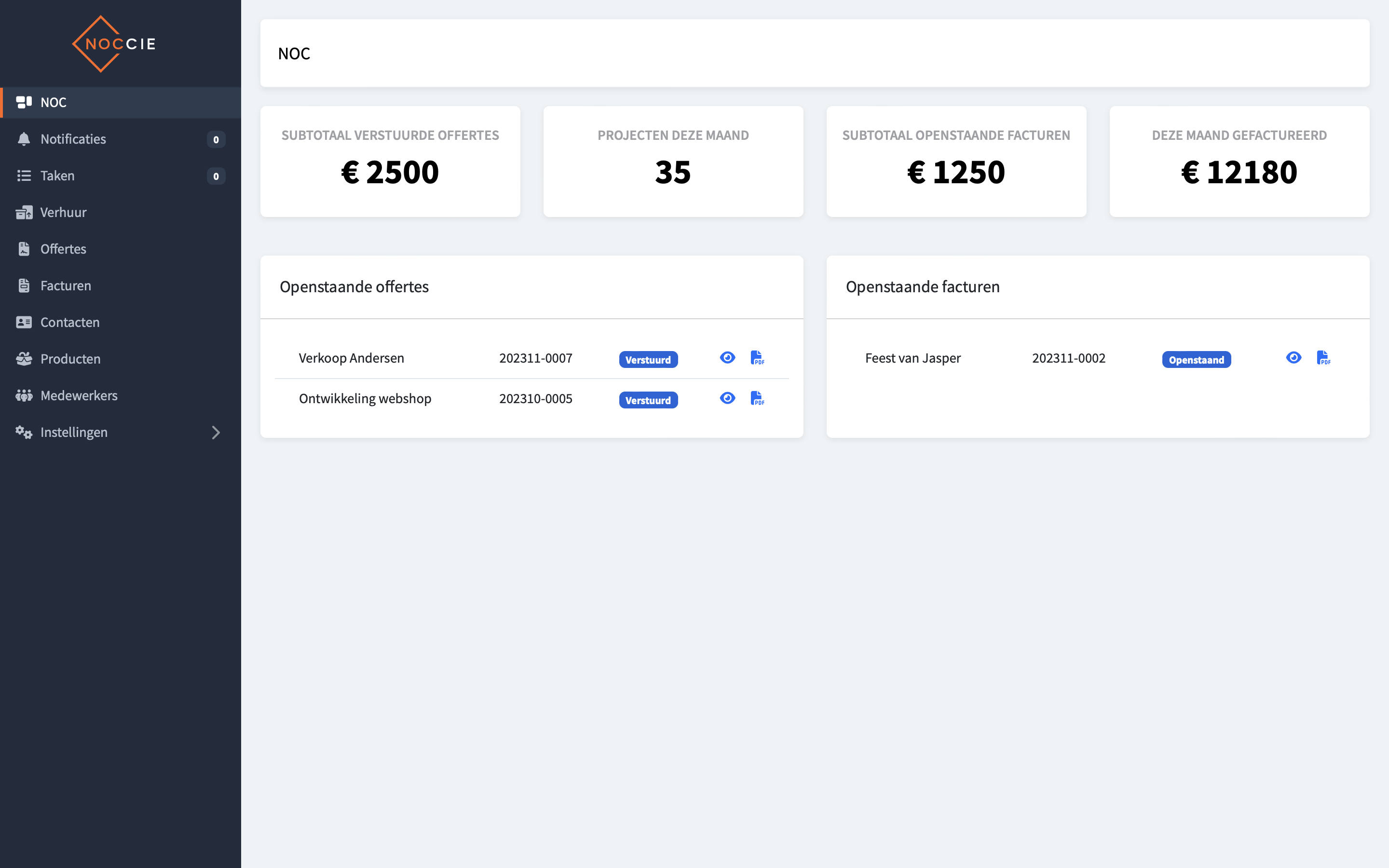Navigate to Facturen

pyautogui.click(x=121, y=286)
